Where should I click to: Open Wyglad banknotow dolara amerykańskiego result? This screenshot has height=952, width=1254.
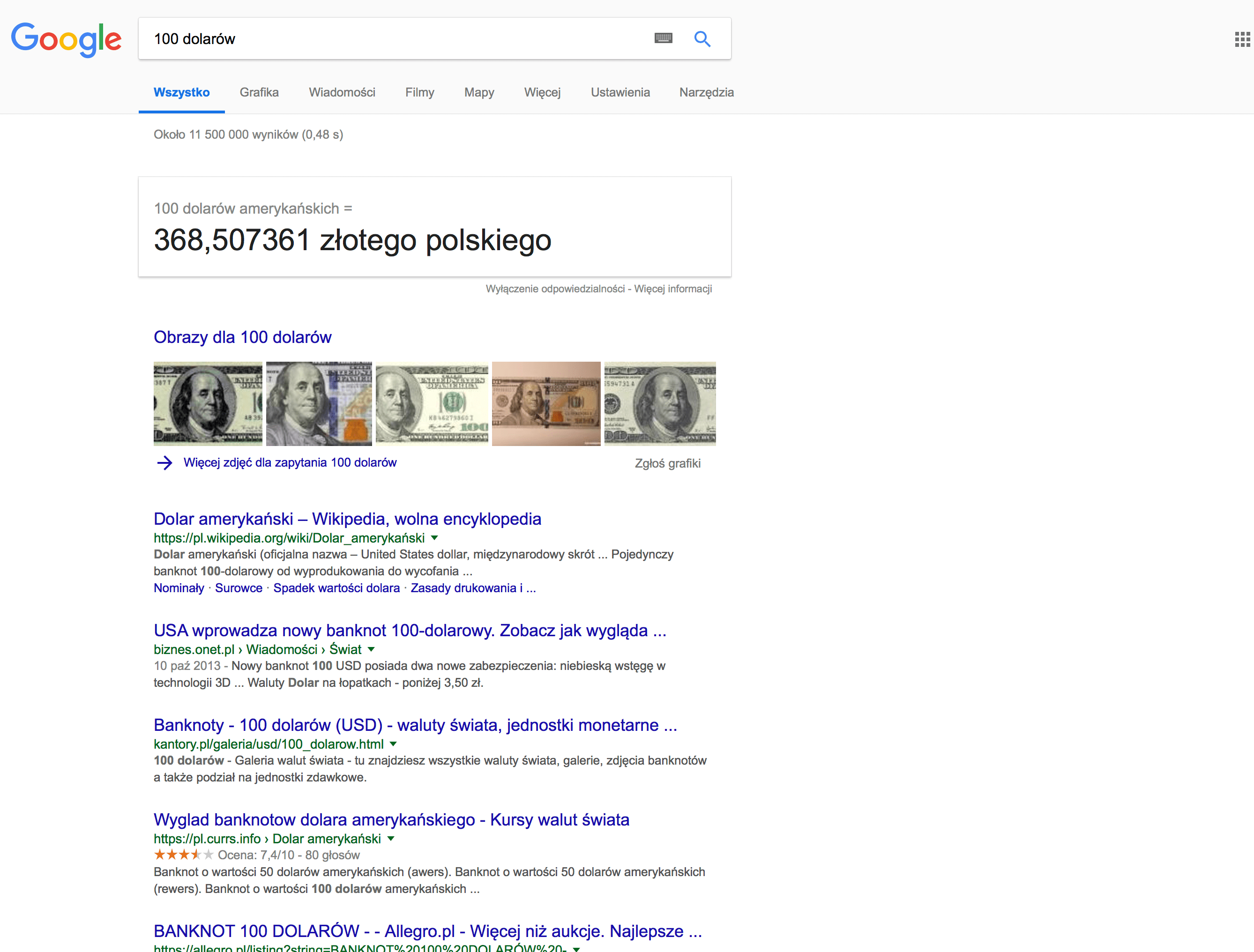tap(392, 820)
